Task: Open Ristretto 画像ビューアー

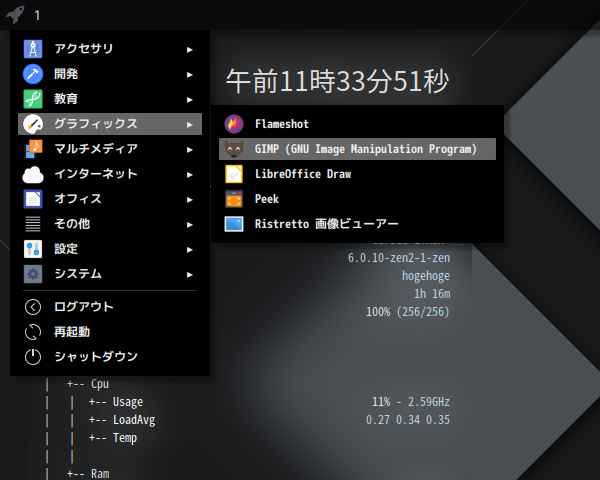Action: pyautogui.click(x=357, y=224)
